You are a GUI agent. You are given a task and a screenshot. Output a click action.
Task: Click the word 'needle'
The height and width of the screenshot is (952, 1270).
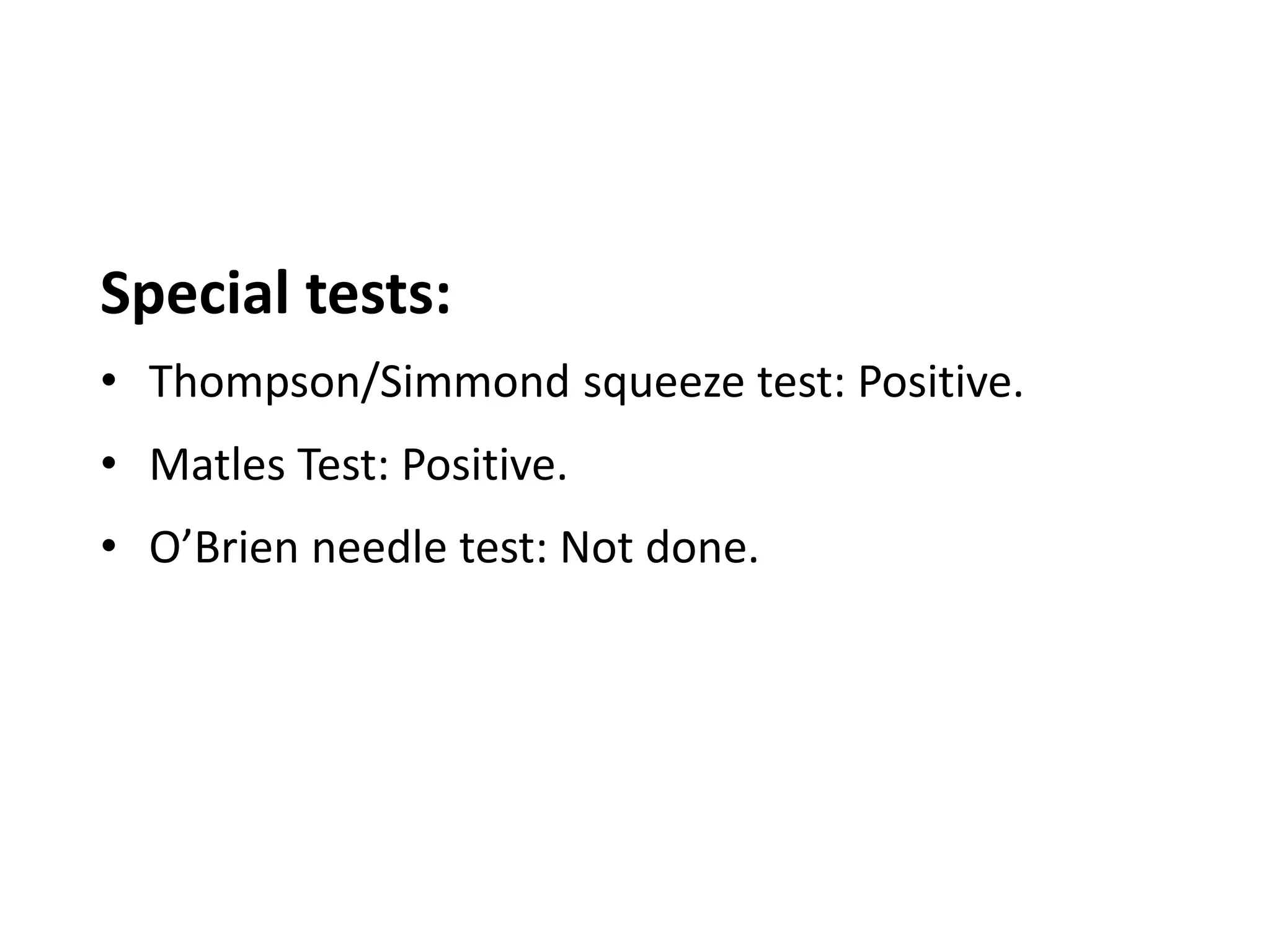coord(379,547)
